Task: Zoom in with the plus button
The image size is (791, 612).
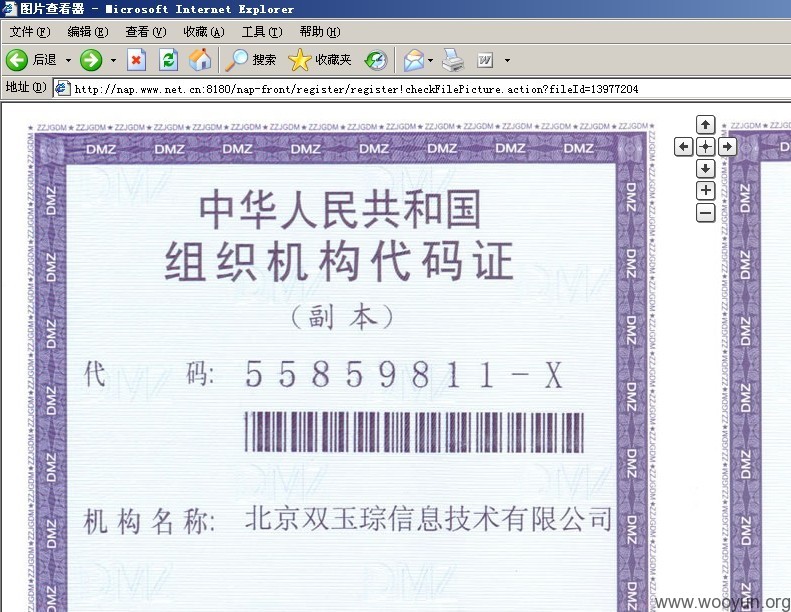Action: (x=705, y=190)
